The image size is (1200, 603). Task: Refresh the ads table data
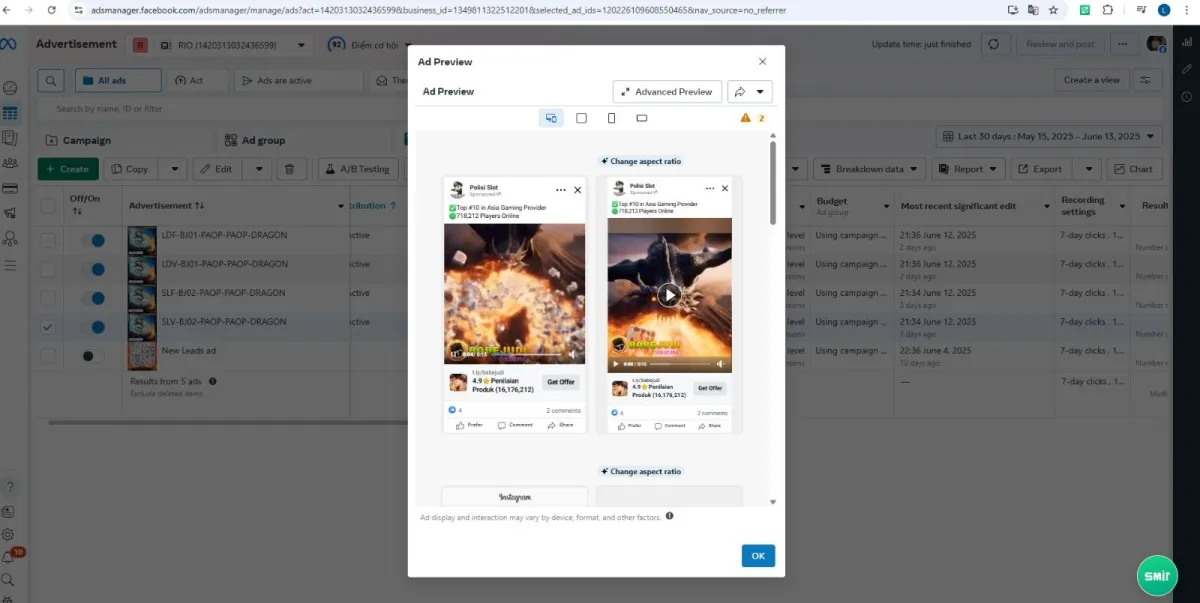[993, 44]
